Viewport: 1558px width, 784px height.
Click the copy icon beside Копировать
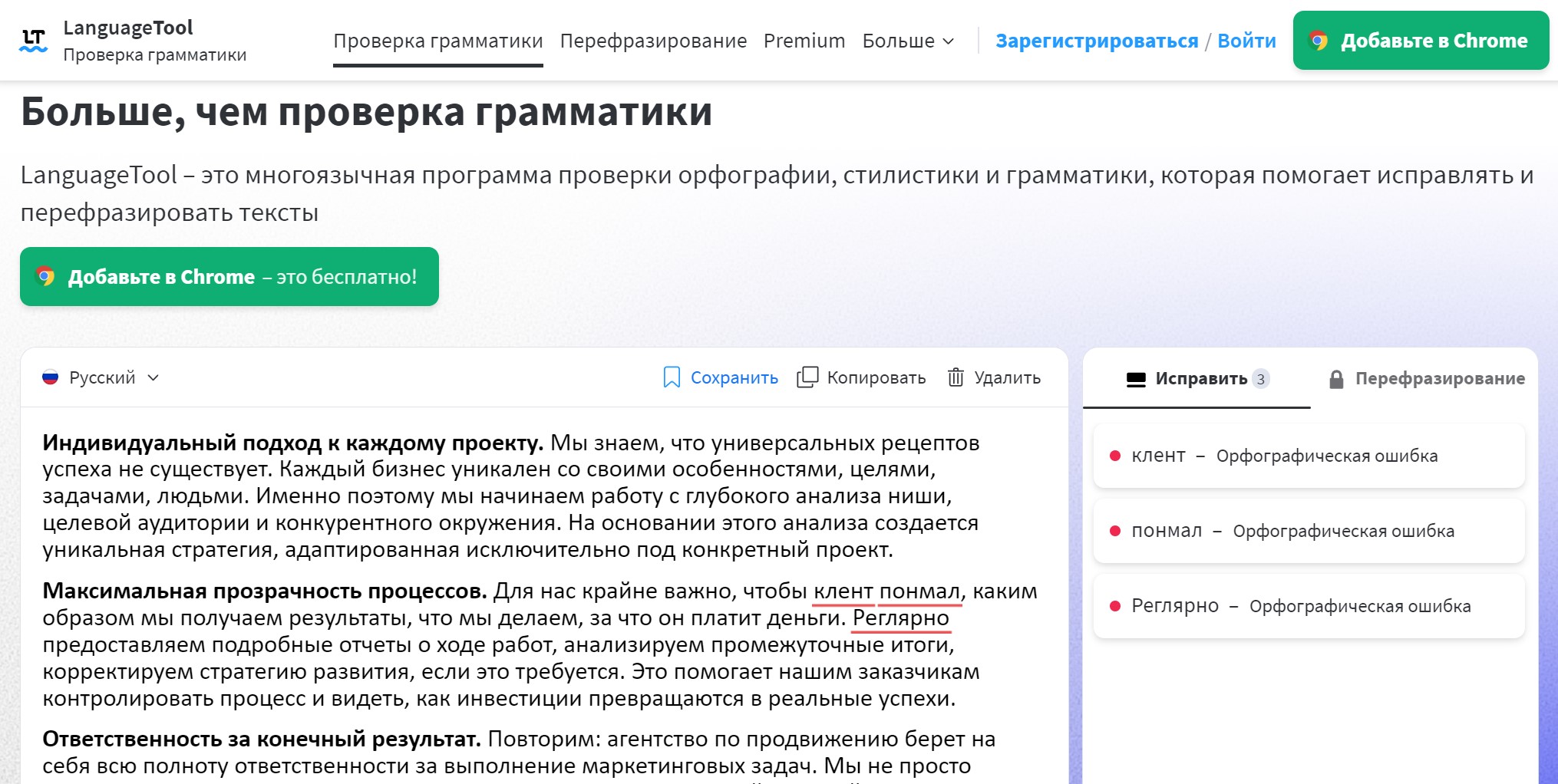pos(807,377)
